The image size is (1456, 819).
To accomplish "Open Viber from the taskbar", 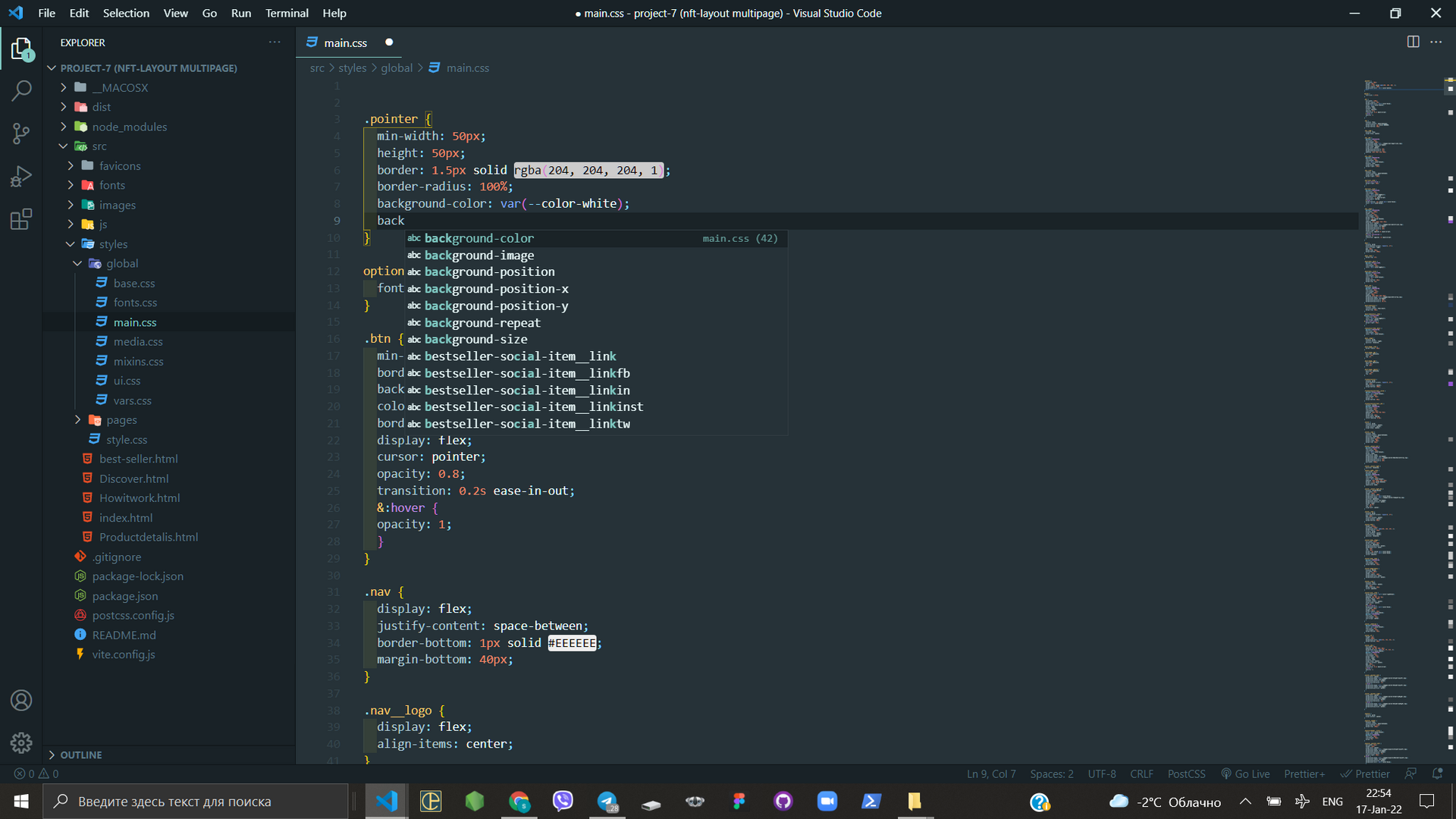I will (x=563, y=802).
